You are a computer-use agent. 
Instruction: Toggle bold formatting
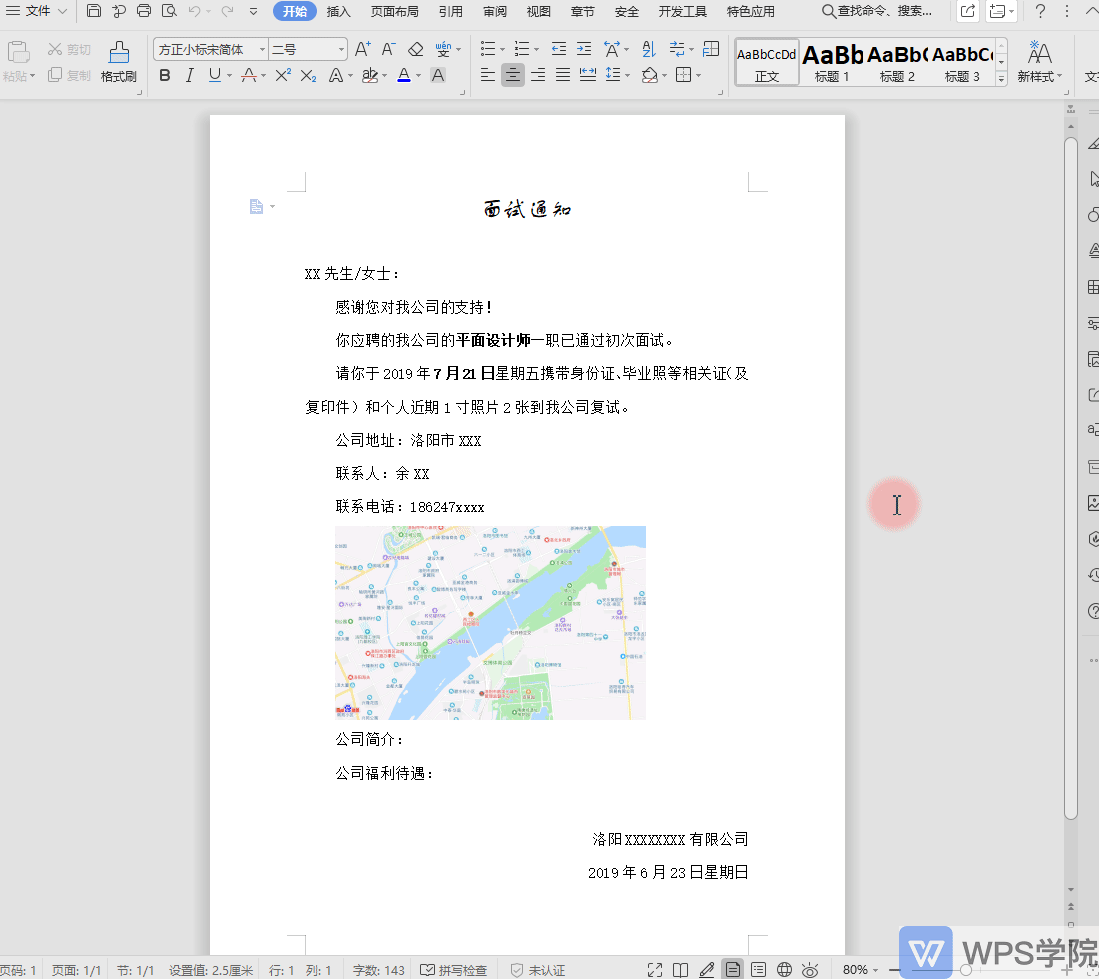point(165,75)
